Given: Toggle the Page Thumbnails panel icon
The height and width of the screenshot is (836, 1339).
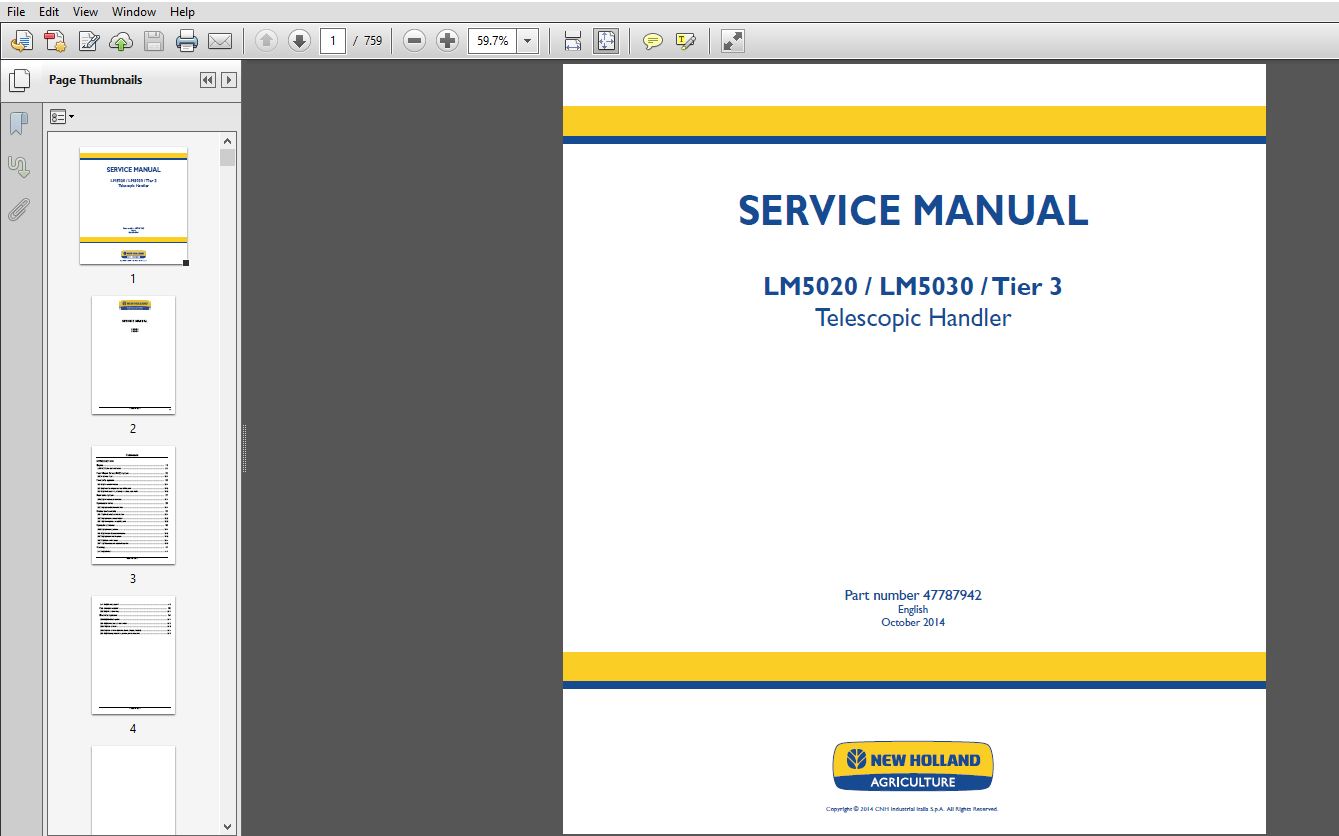Looking at the screenshot, I should click(19, 80).
